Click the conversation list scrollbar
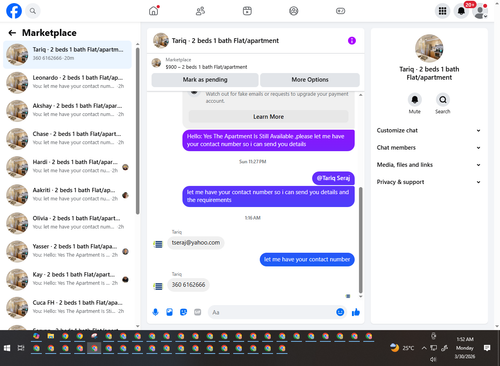Viewport: 500px width, 366px height. [138, 131]
